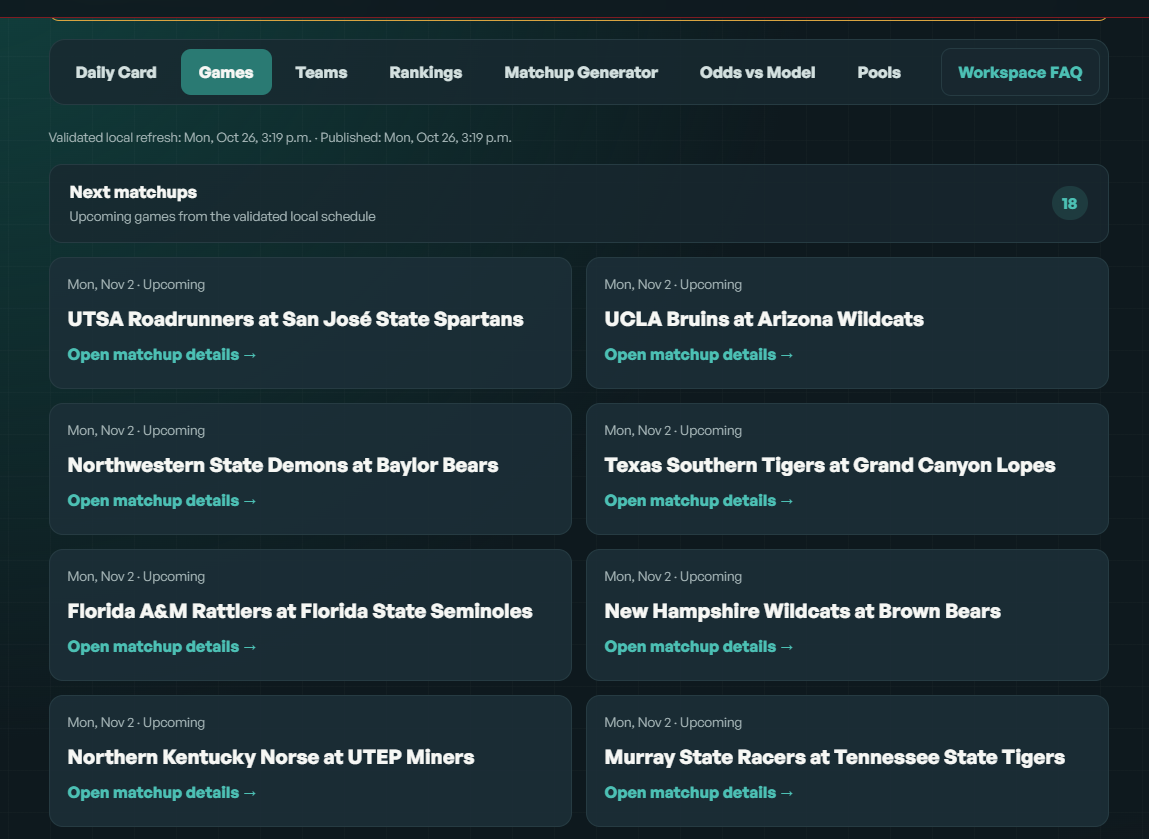Open the Matchup Generator tab
The image size is (1149, 839).
tap(581, 73)
